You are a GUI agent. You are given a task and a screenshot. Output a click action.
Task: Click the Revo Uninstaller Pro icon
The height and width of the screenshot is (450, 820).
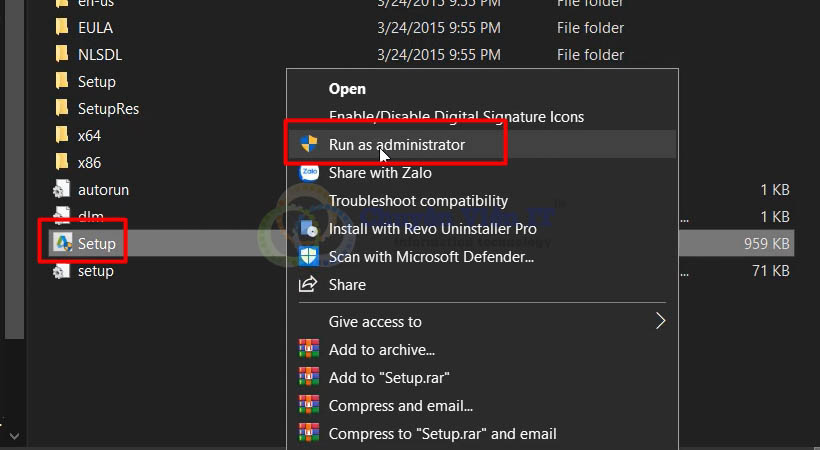click(309, 229)
